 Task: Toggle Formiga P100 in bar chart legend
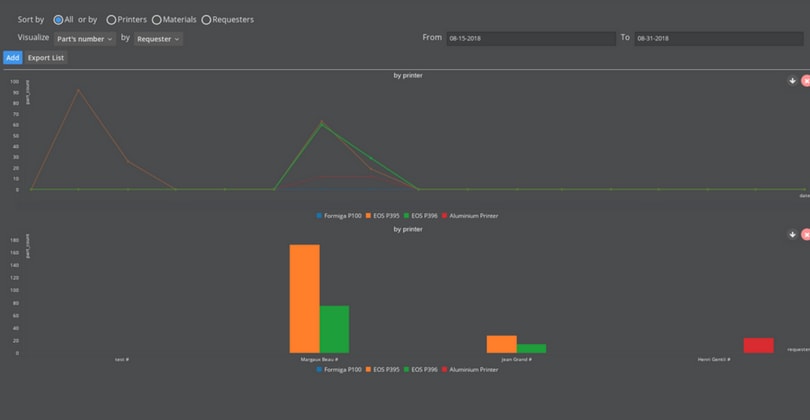pos(339,369)
